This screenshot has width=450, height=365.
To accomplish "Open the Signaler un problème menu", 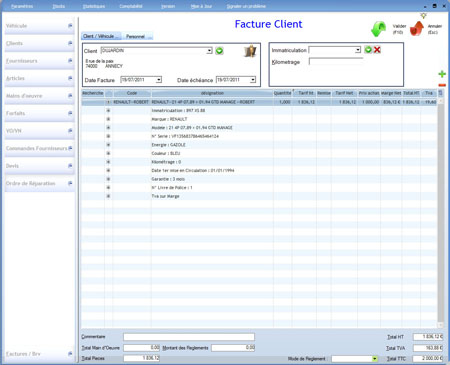I will click(x=246, y=6).
